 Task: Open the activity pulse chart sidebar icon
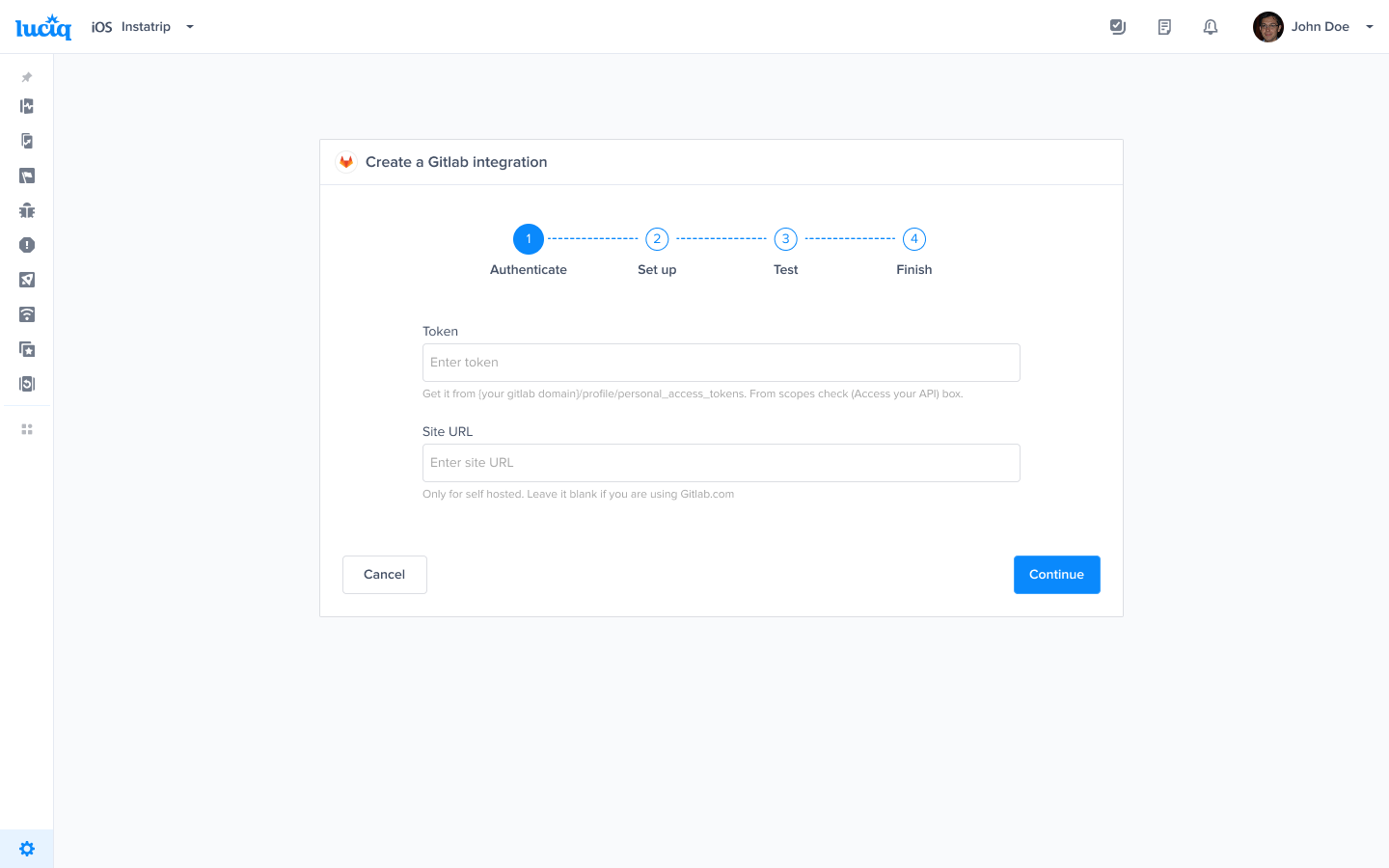click(x=27, y=106)
